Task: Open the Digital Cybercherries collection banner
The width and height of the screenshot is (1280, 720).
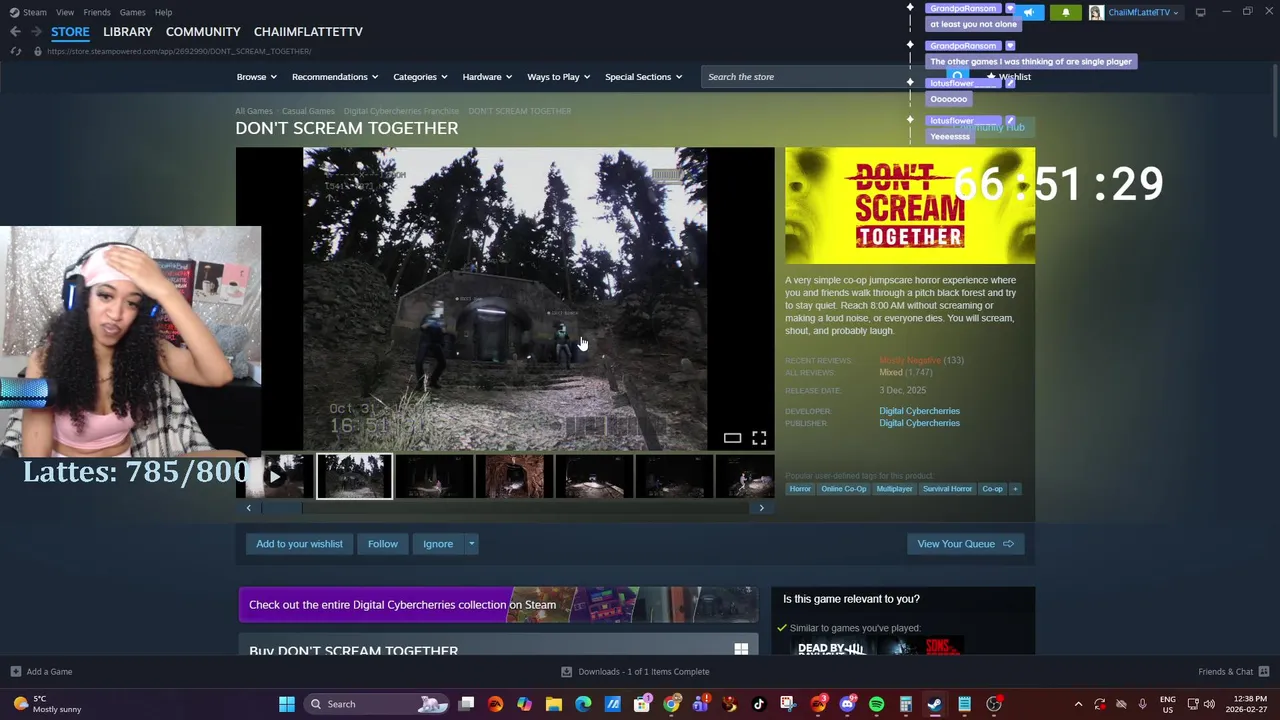Action: click(x=498, y=605)
